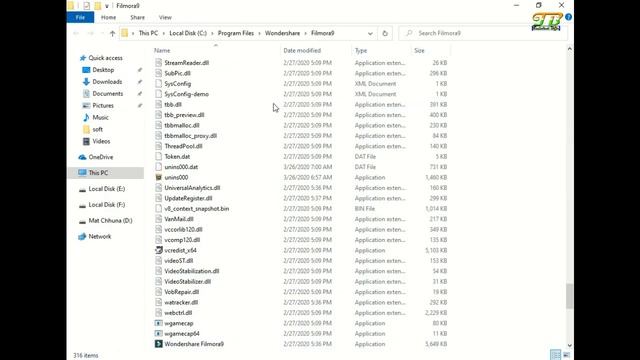Sort by the Size column header
640x360 pixels.
point(419,51)
